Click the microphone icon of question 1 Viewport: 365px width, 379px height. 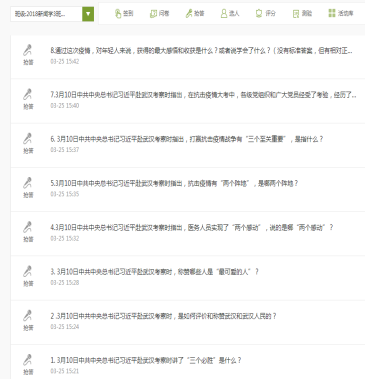[x=28, y=360]
